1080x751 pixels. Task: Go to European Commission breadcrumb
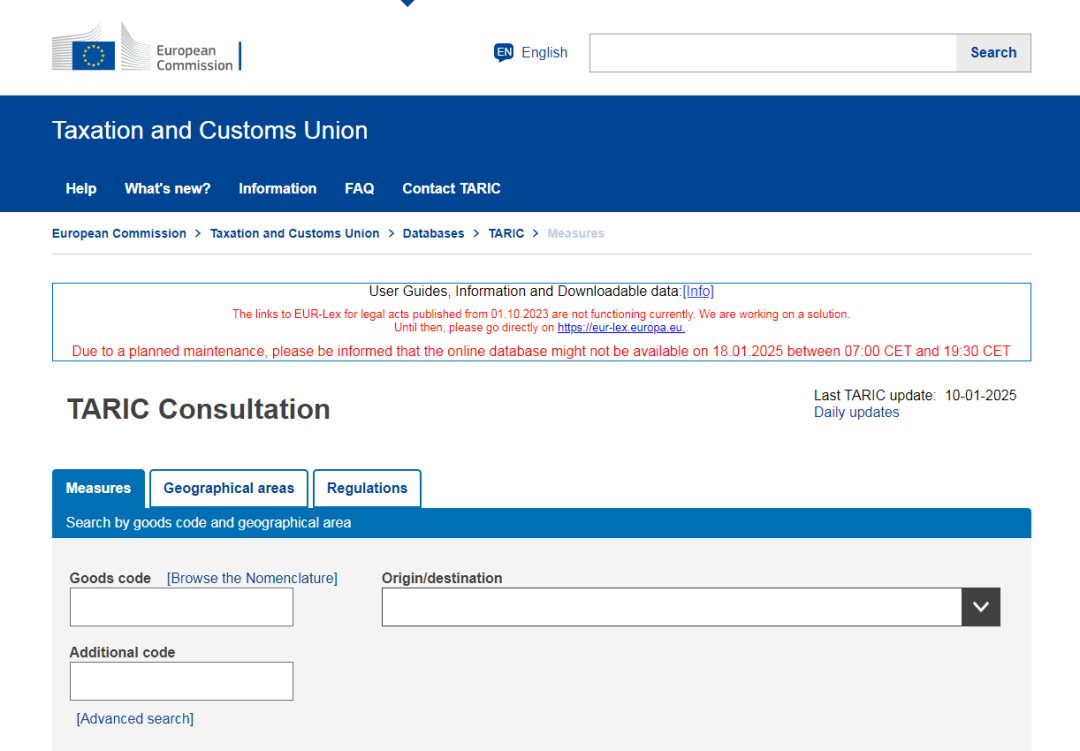[119, 234]
